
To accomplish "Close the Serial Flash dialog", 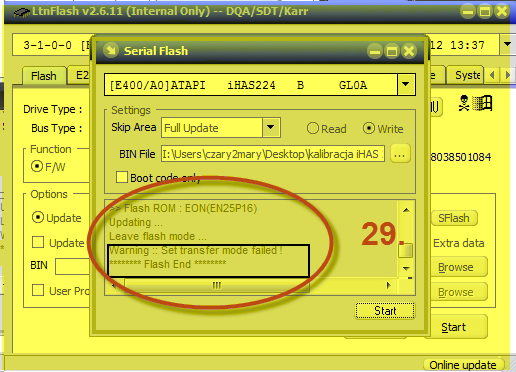I will 409,51.
